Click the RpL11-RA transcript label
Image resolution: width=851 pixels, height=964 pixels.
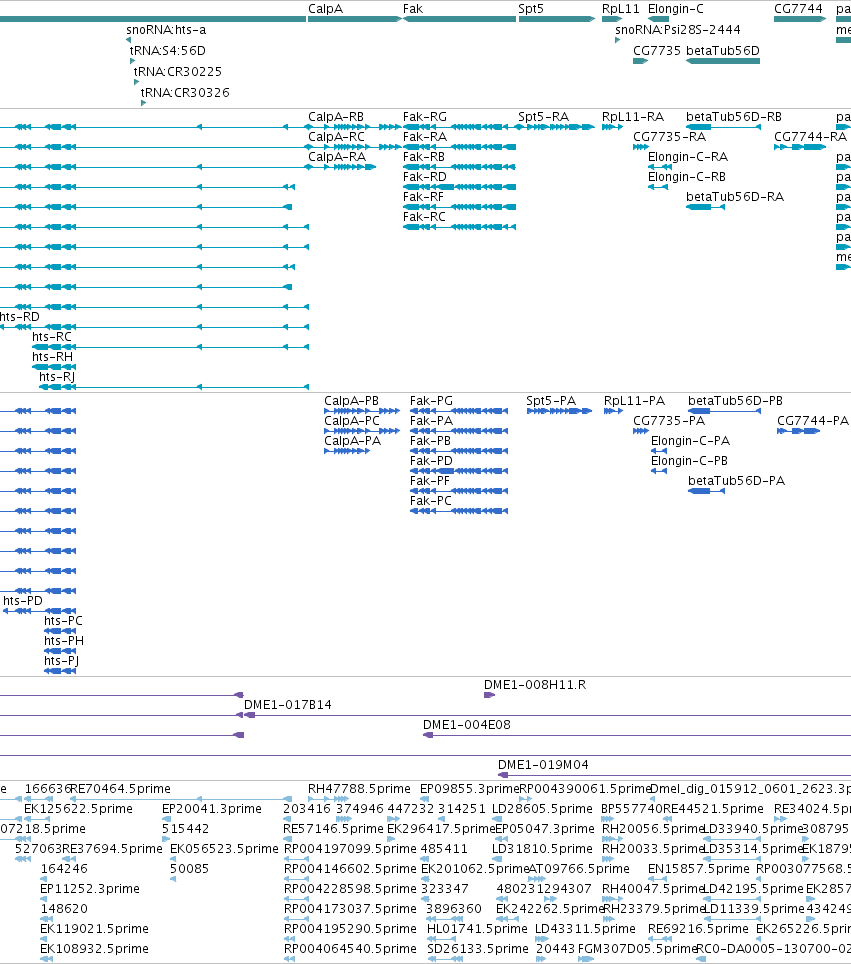coord(633,117)
